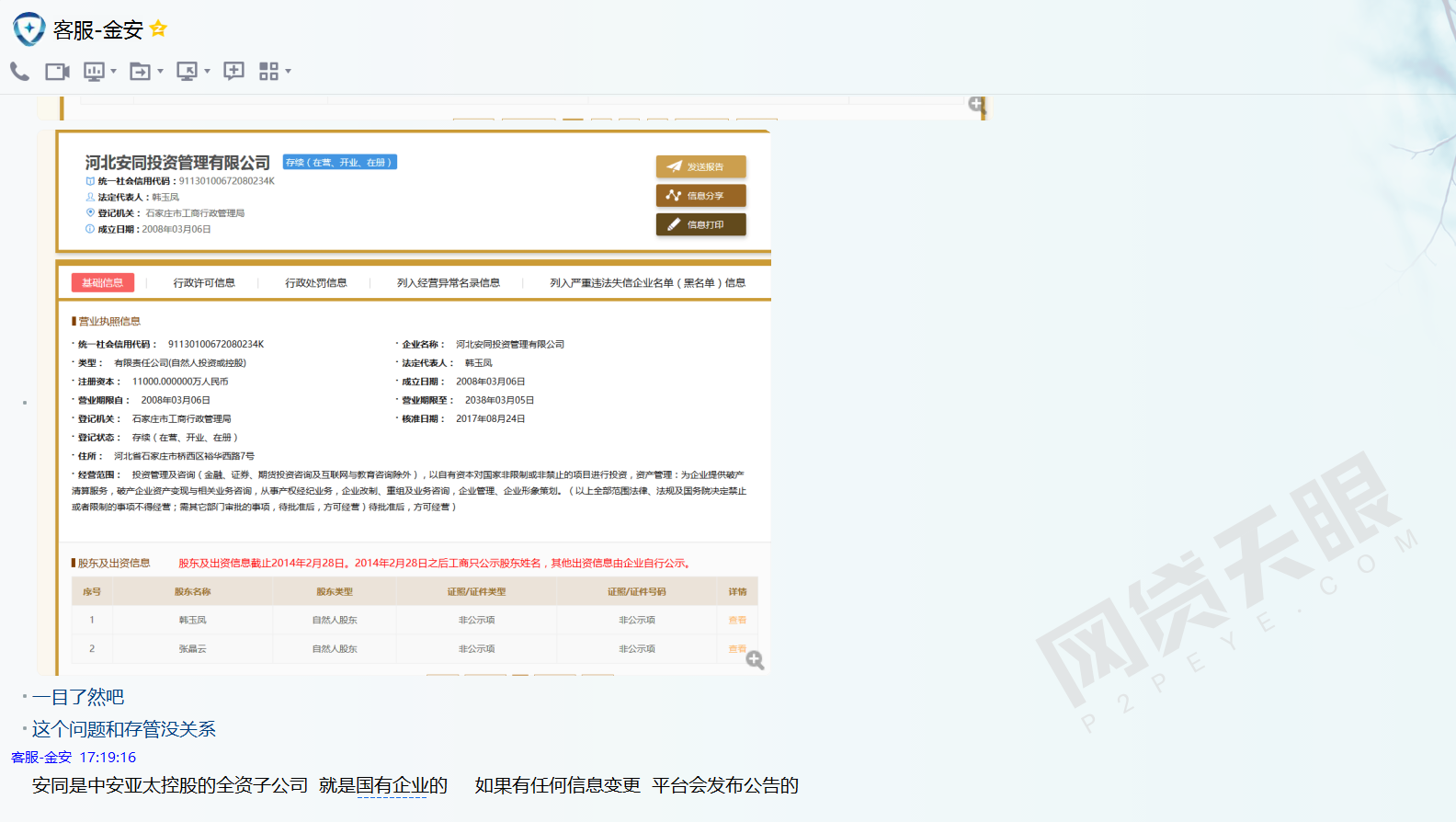This screenshot has width=1456, height=822.
Task: Expand the presentation icon dropdown arrow
Action: click(x=114, y=71)
